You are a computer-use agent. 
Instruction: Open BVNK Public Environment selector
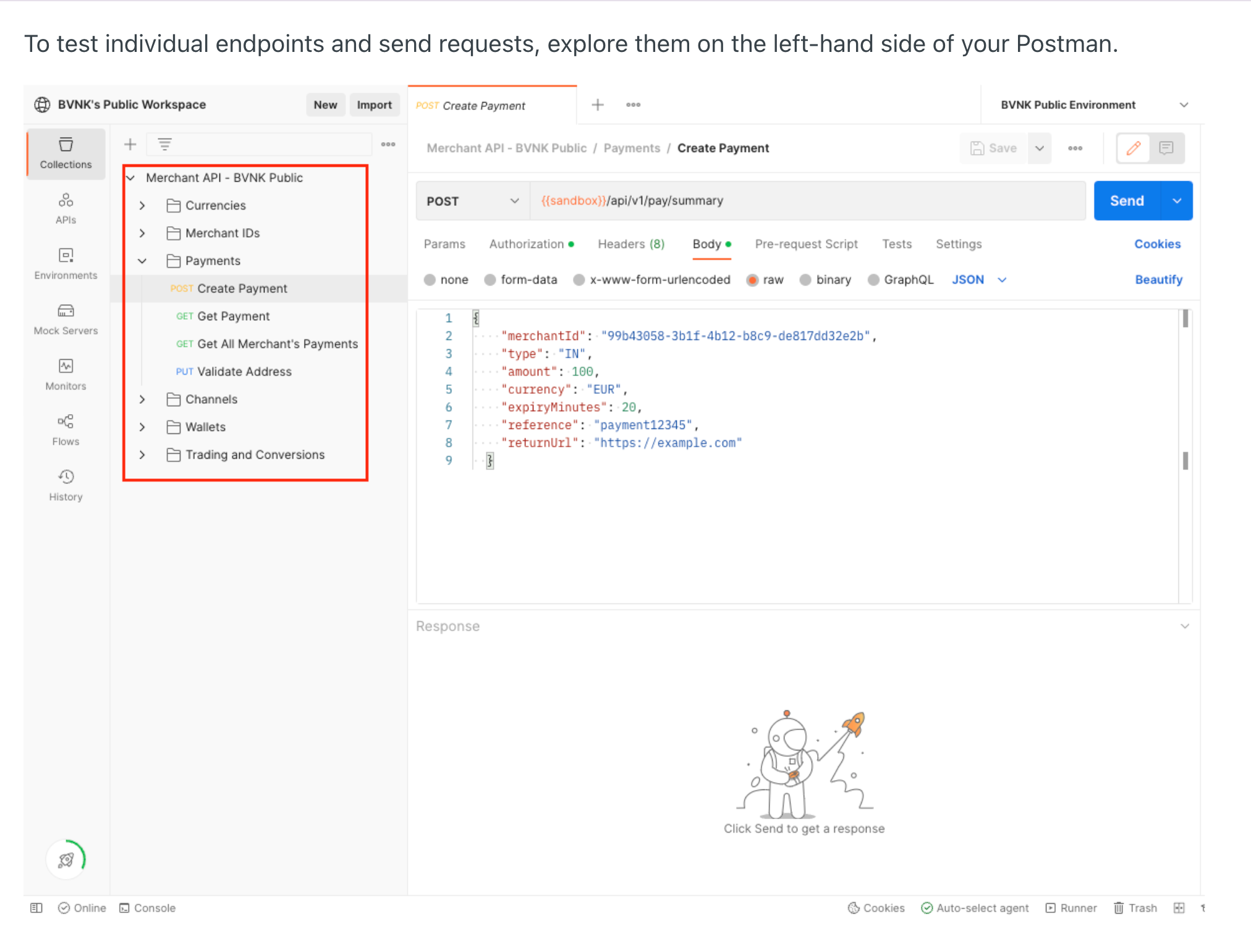(1094, 105)
